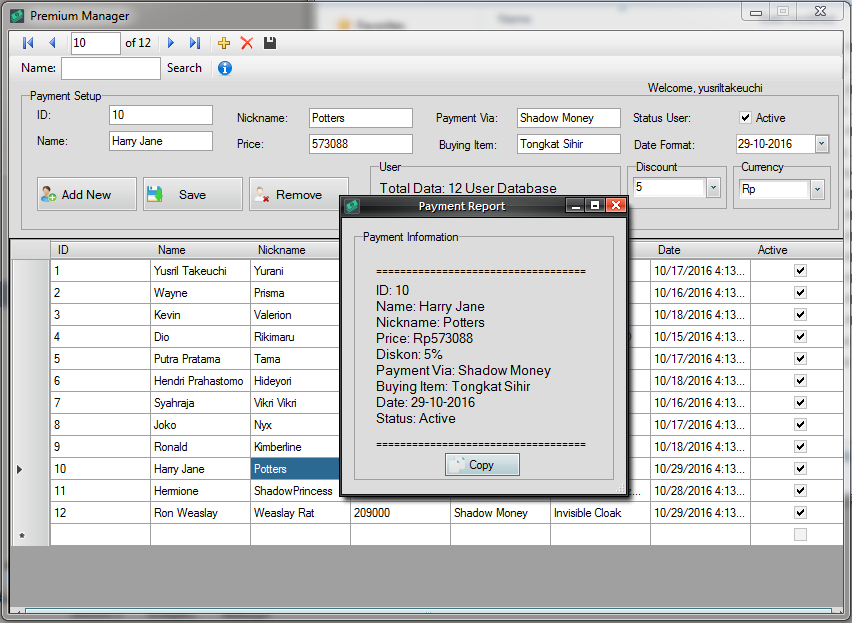
Task: Click the Copy button in Payment Report
Action: [x=482, y=465]
